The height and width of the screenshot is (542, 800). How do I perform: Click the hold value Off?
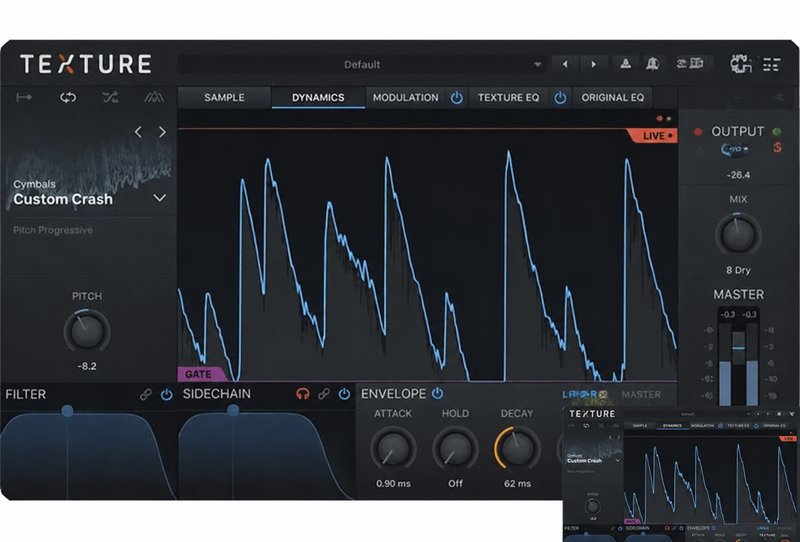(x=455, y=483)
